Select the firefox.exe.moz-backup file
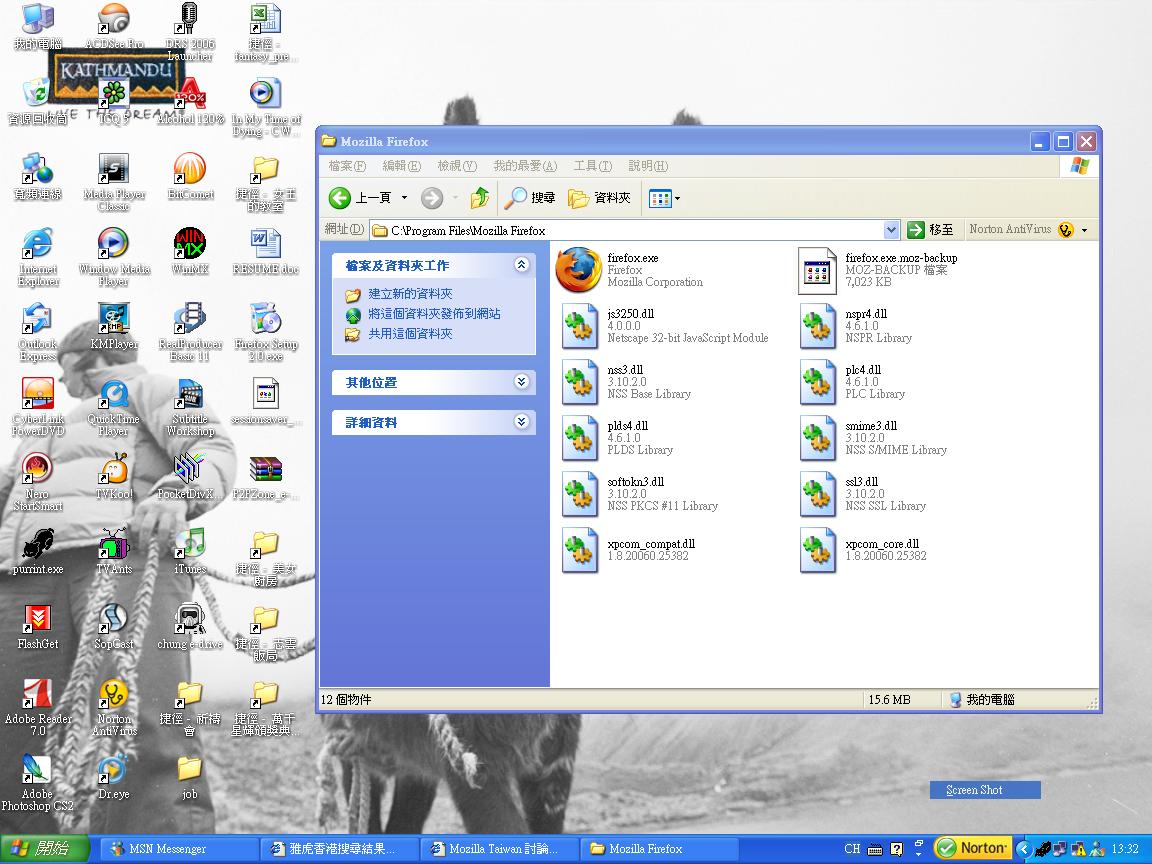 point(817,270)
